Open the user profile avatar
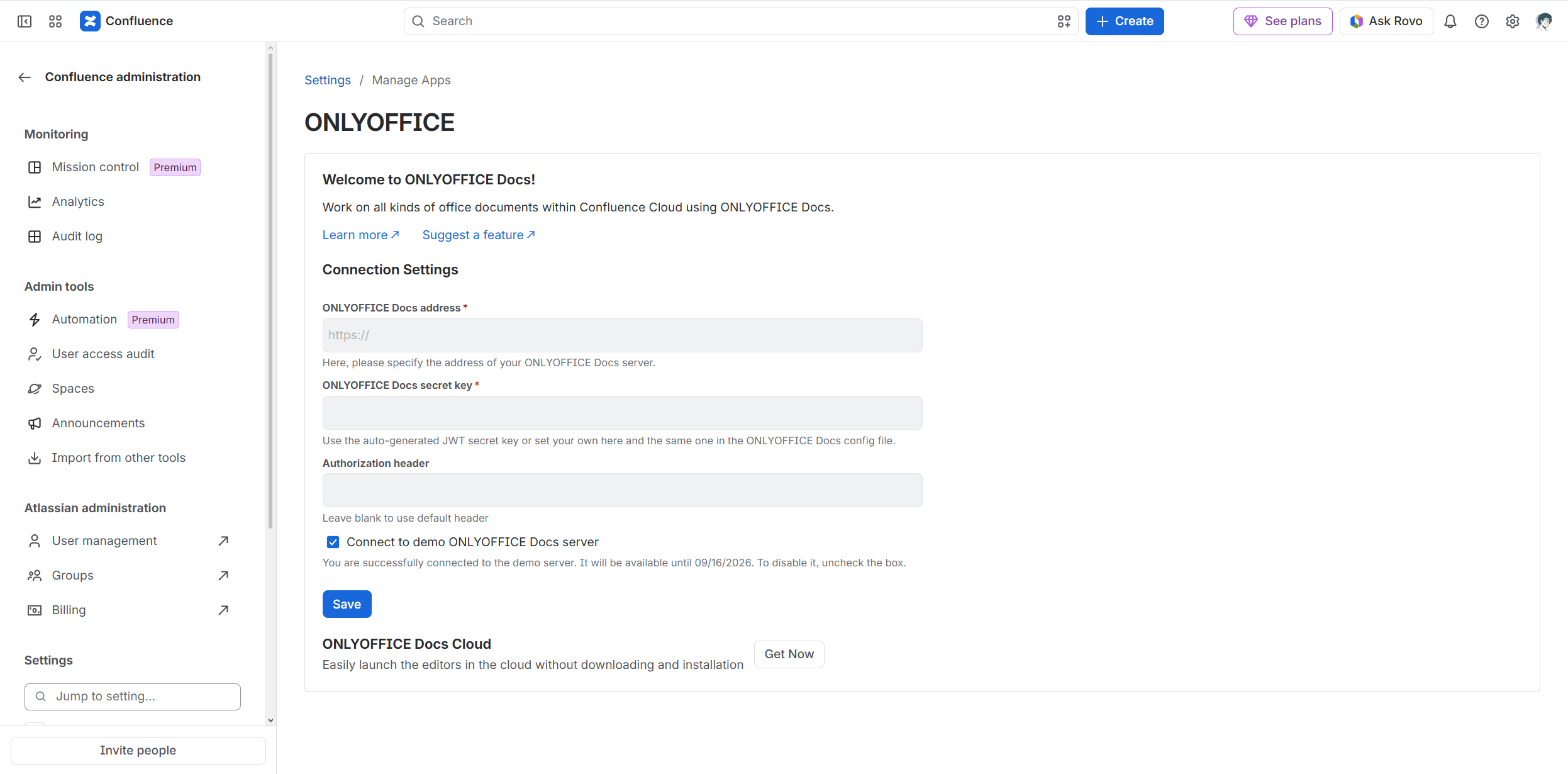This screenshot has width=1568, height=774. click(1543, 21)
